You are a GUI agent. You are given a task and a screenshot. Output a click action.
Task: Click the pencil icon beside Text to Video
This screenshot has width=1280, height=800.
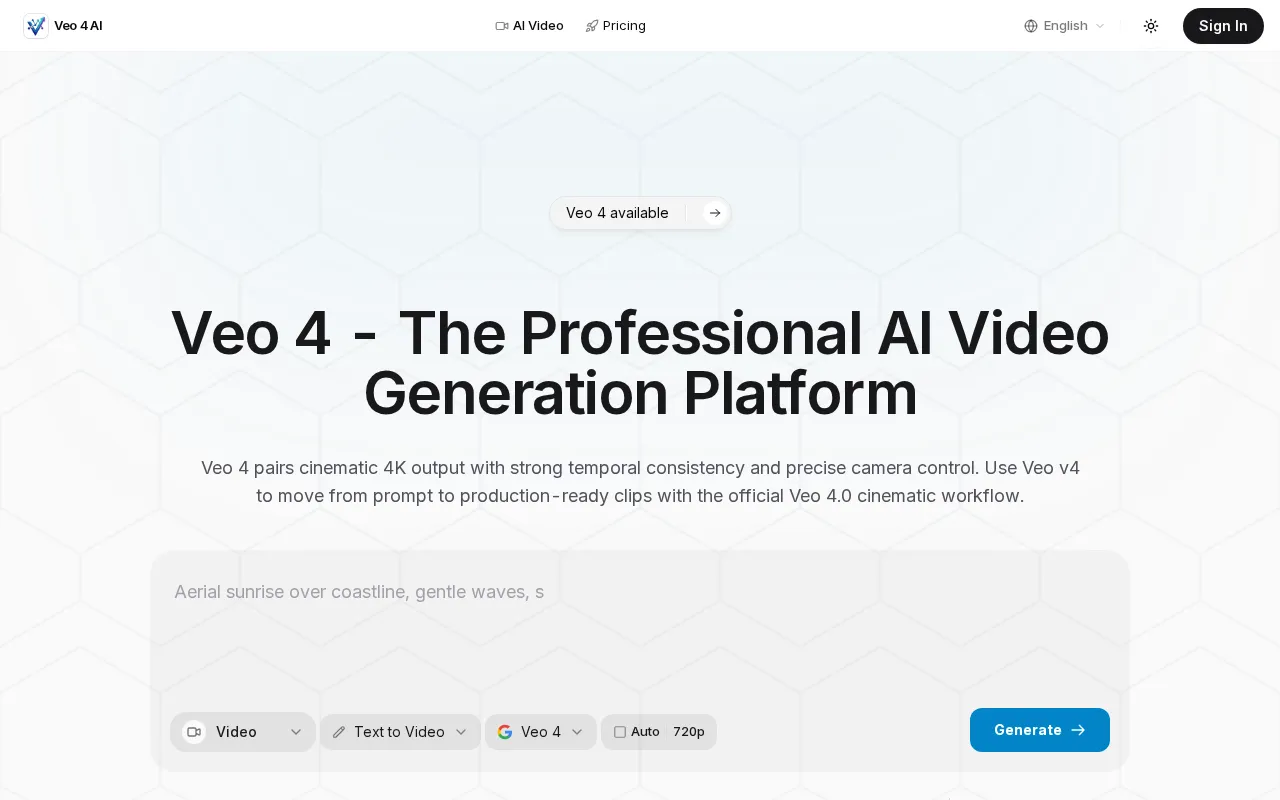click(339, 732)
